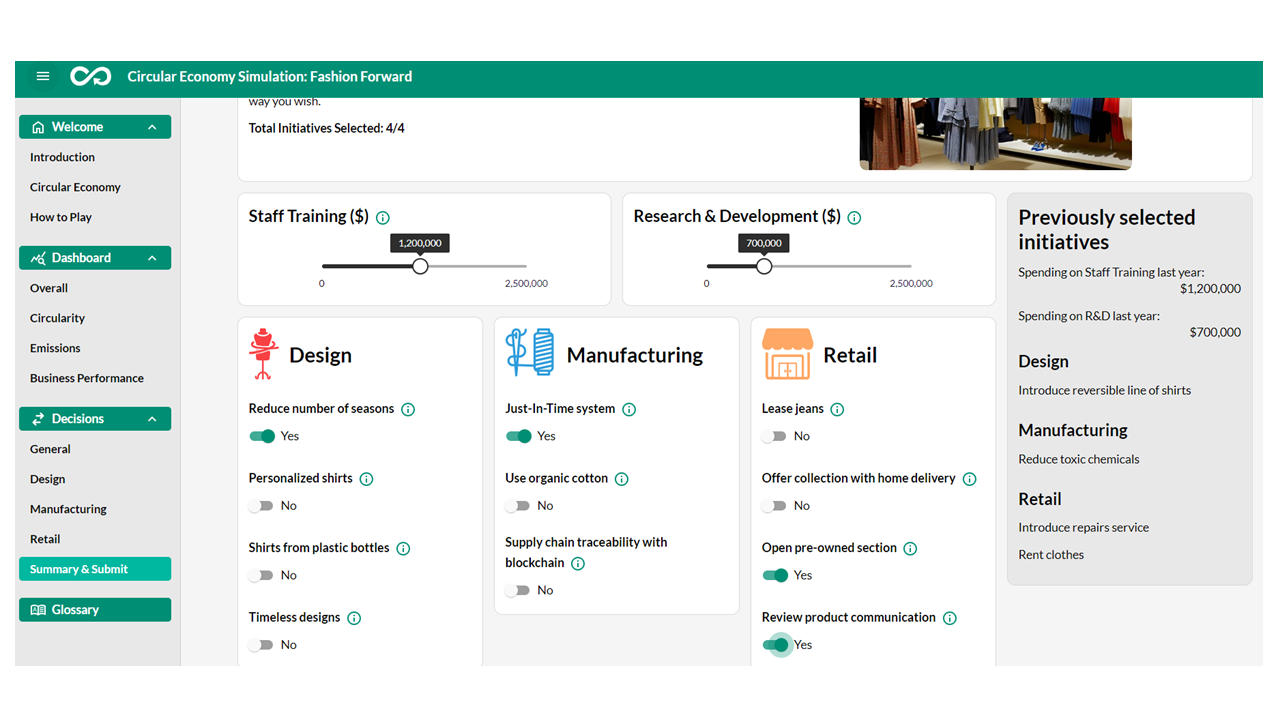Click the Manufacturing thread spool icon
The image size is (1280, 720).
coord(530,352)
